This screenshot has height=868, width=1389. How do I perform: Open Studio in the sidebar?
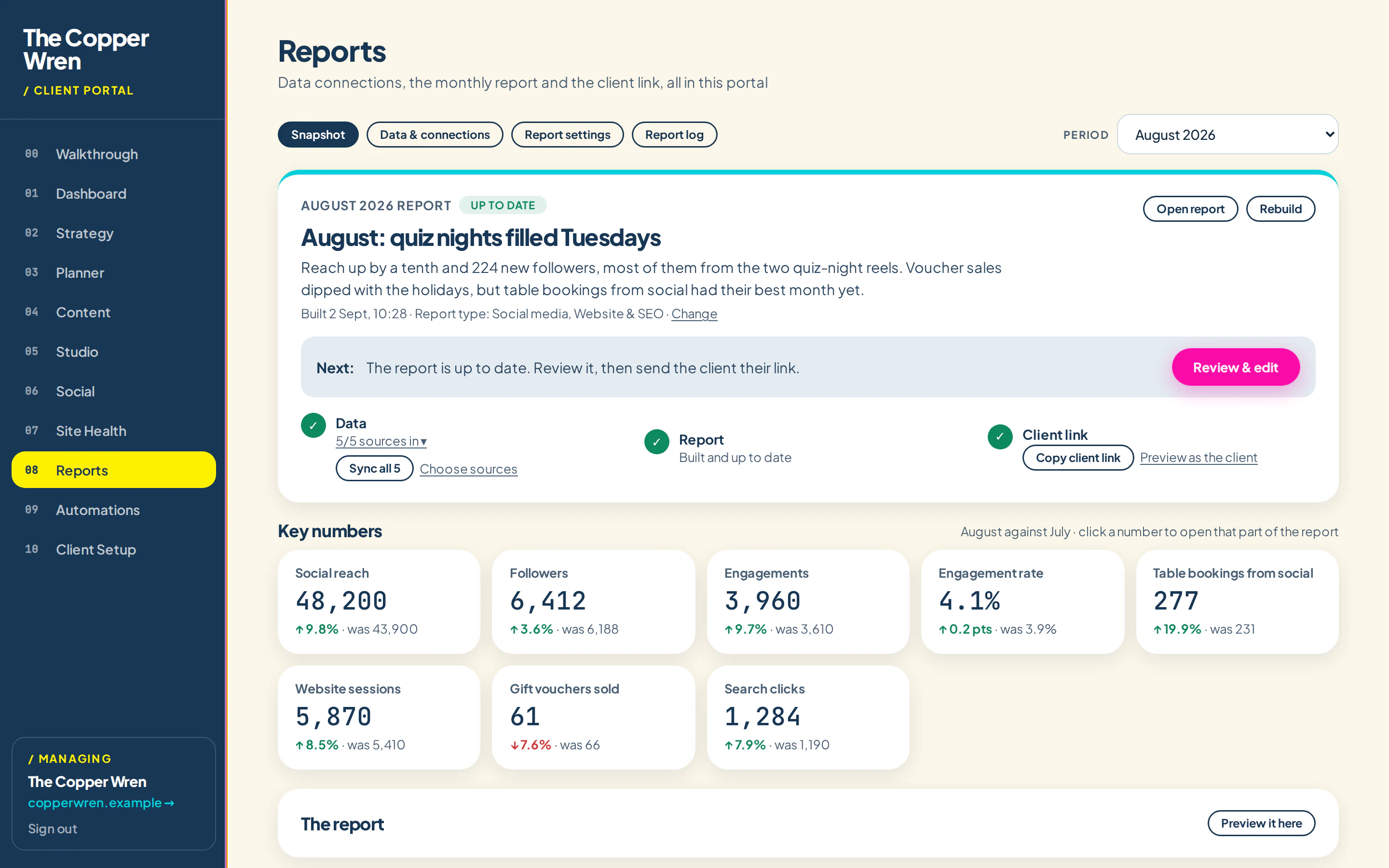(114, 352)
